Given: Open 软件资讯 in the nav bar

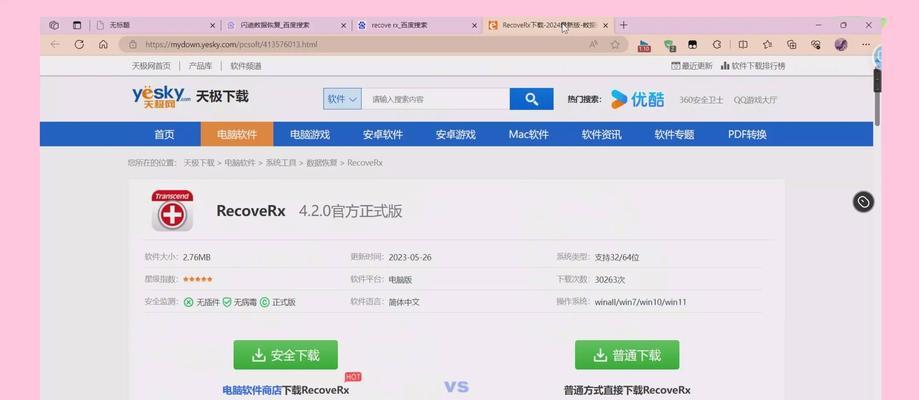Looking at the screenshot, I should coord(601,134).
